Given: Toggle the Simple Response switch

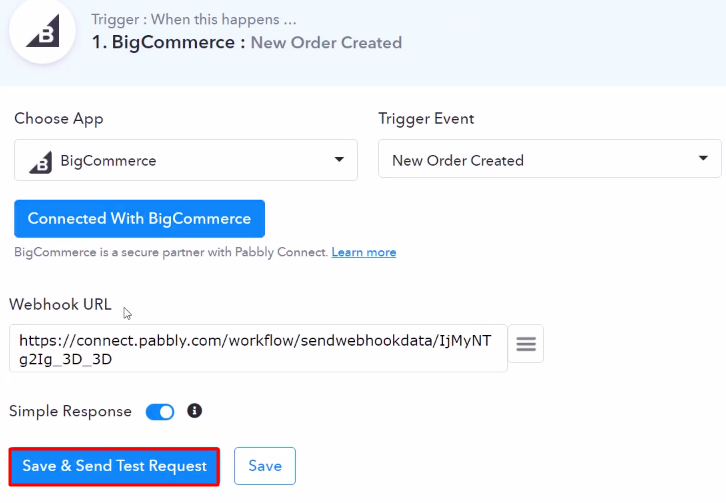Looking at the screenshot, I should [160, 411].
